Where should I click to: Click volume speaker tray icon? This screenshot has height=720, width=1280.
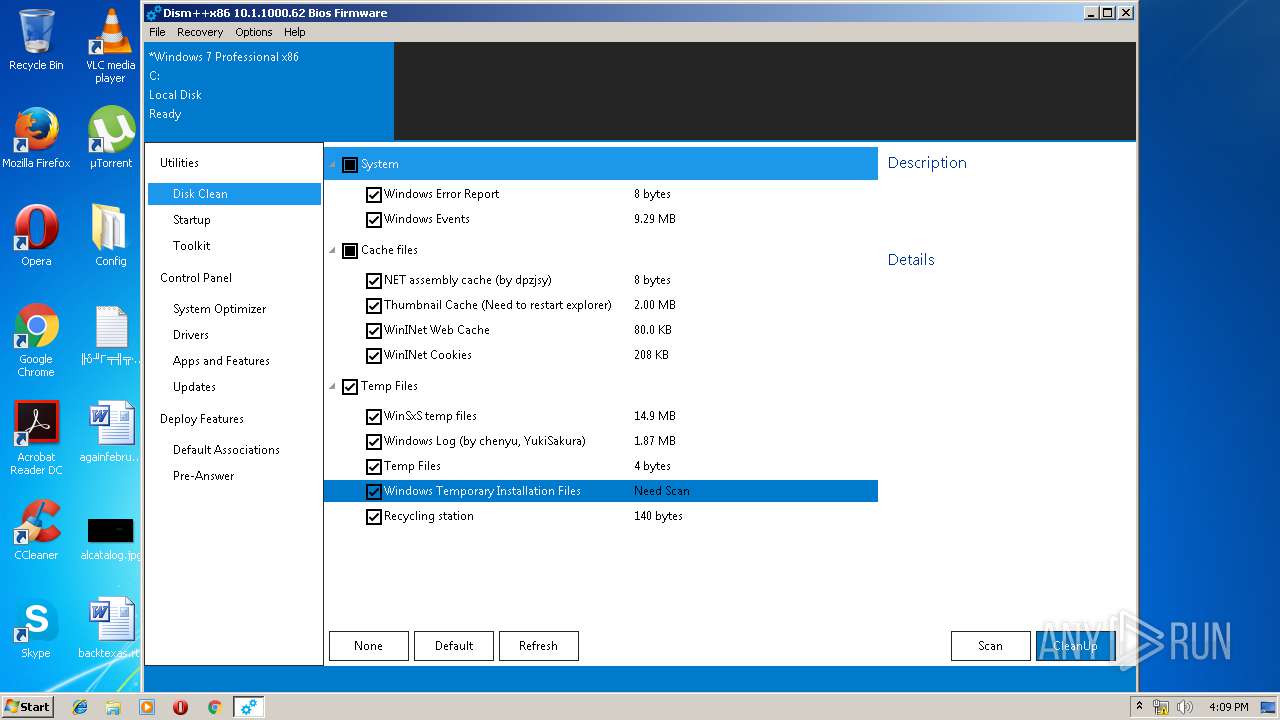(1185, 707)
